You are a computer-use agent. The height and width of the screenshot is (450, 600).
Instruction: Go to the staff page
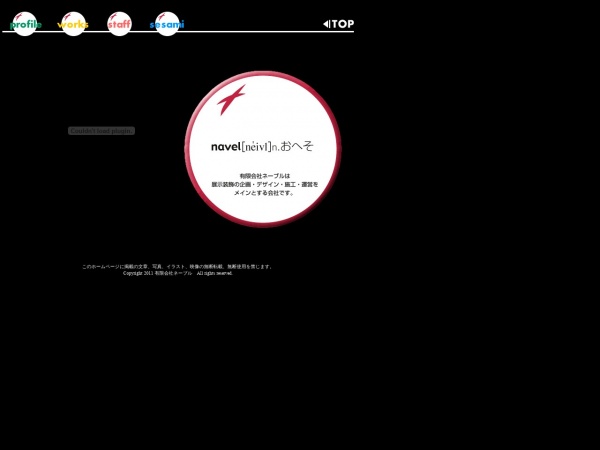pyautogui.click(x=119, y=24)
